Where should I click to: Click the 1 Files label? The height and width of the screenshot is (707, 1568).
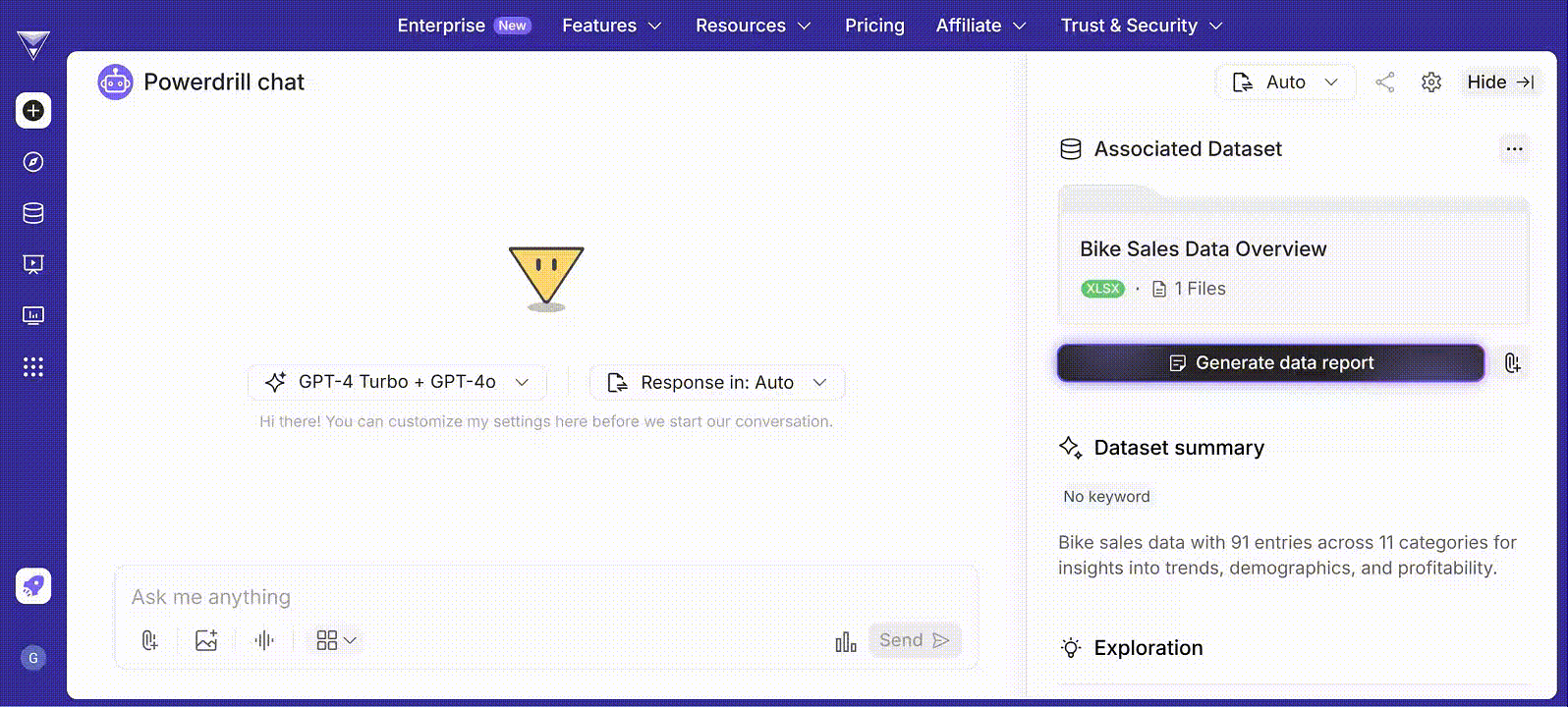(x=1190, y=289)
